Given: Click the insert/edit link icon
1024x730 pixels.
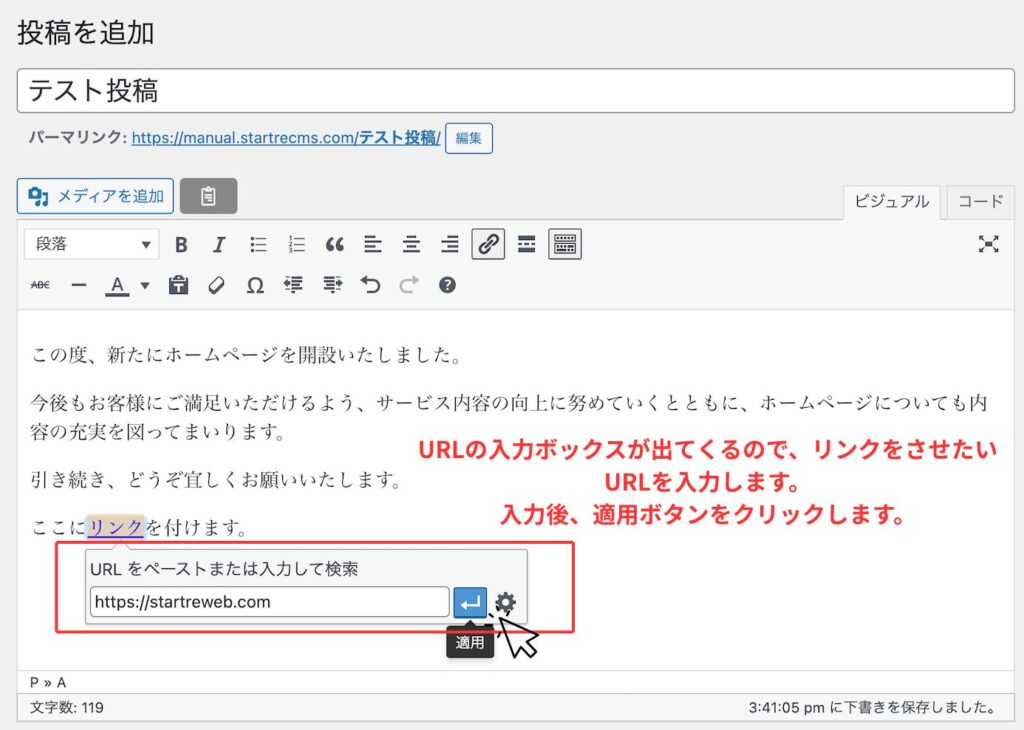Looking at the screenshot, I should click(488, 244).
